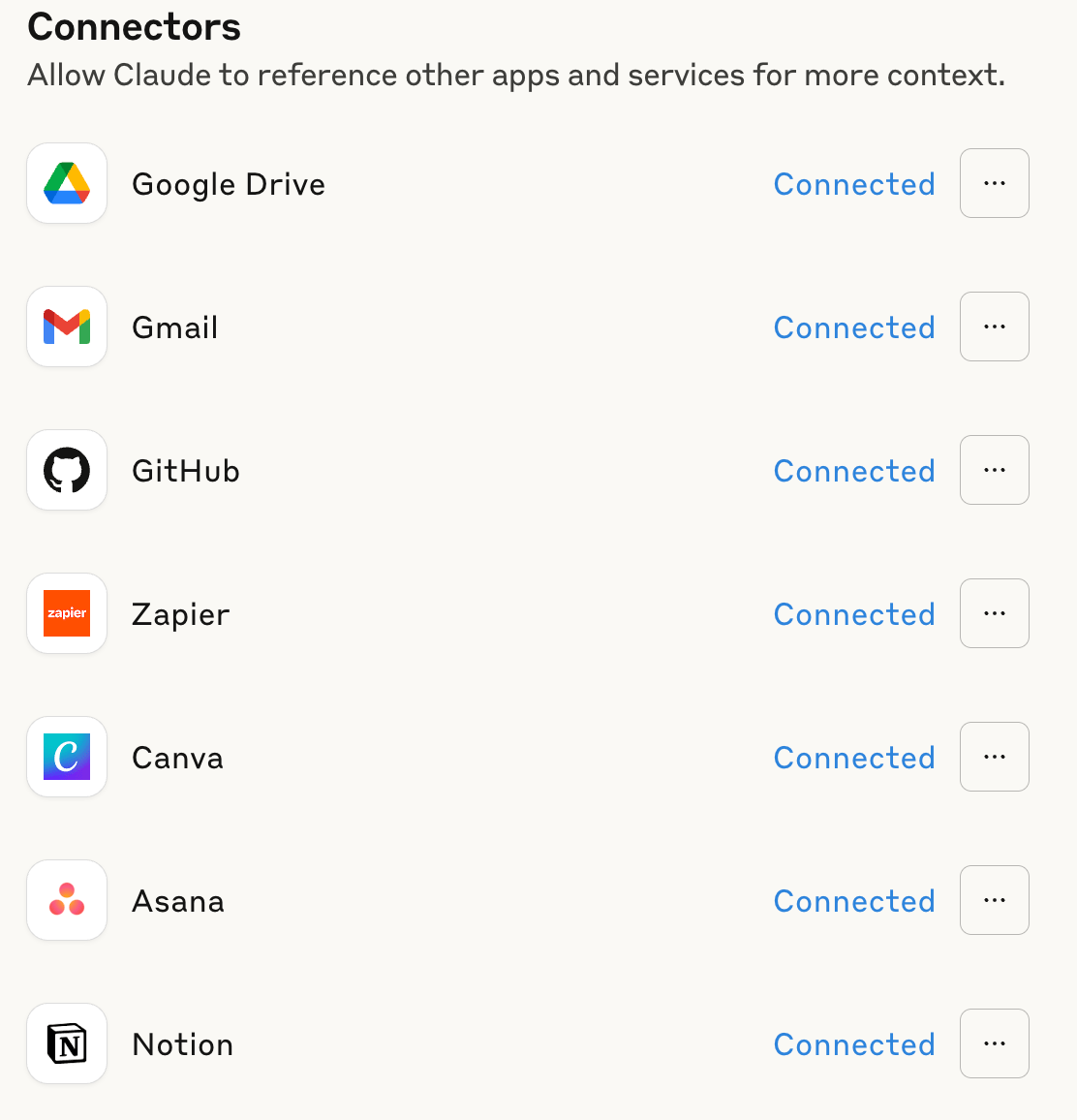Viewport: 1077px width, 1120px height.
Task: Open the Zapier more options button
Action: pos(994,613)
